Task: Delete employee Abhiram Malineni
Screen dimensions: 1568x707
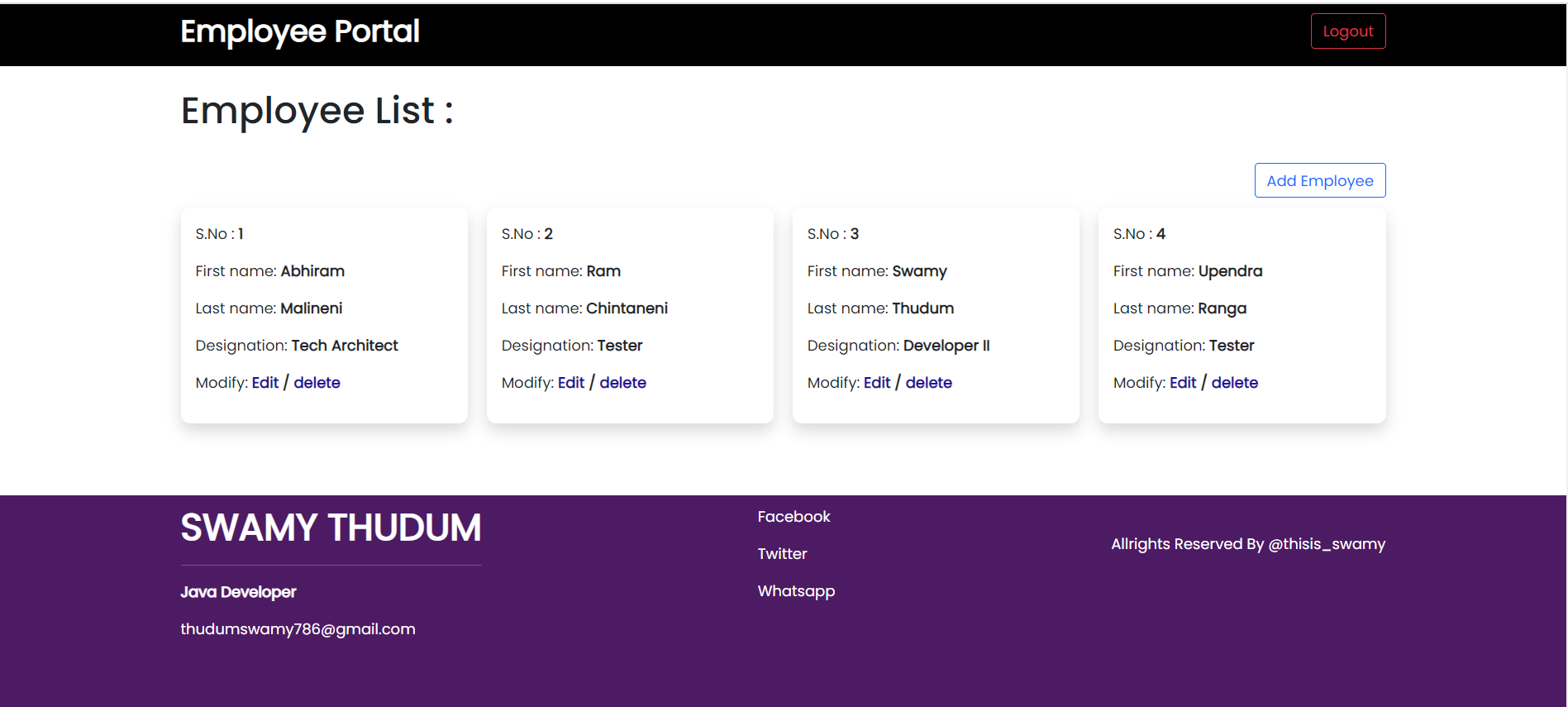Action: coord(317,383)
